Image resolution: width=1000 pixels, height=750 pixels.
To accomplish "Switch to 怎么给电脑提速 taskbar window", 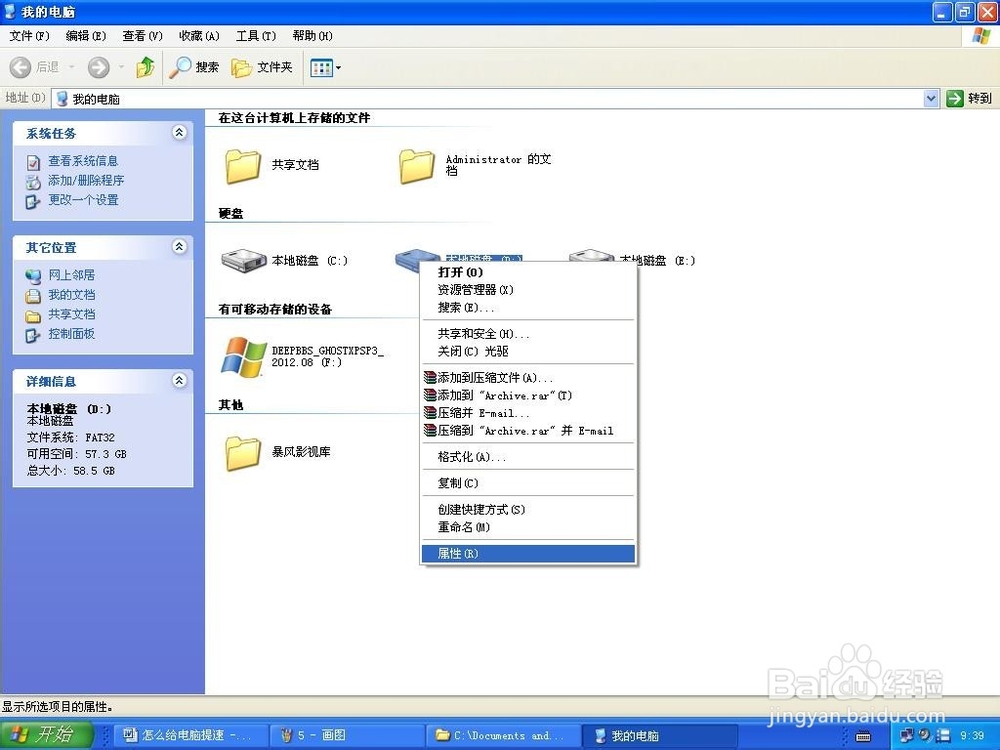I will pyautogui.click(x=189, y=735).
